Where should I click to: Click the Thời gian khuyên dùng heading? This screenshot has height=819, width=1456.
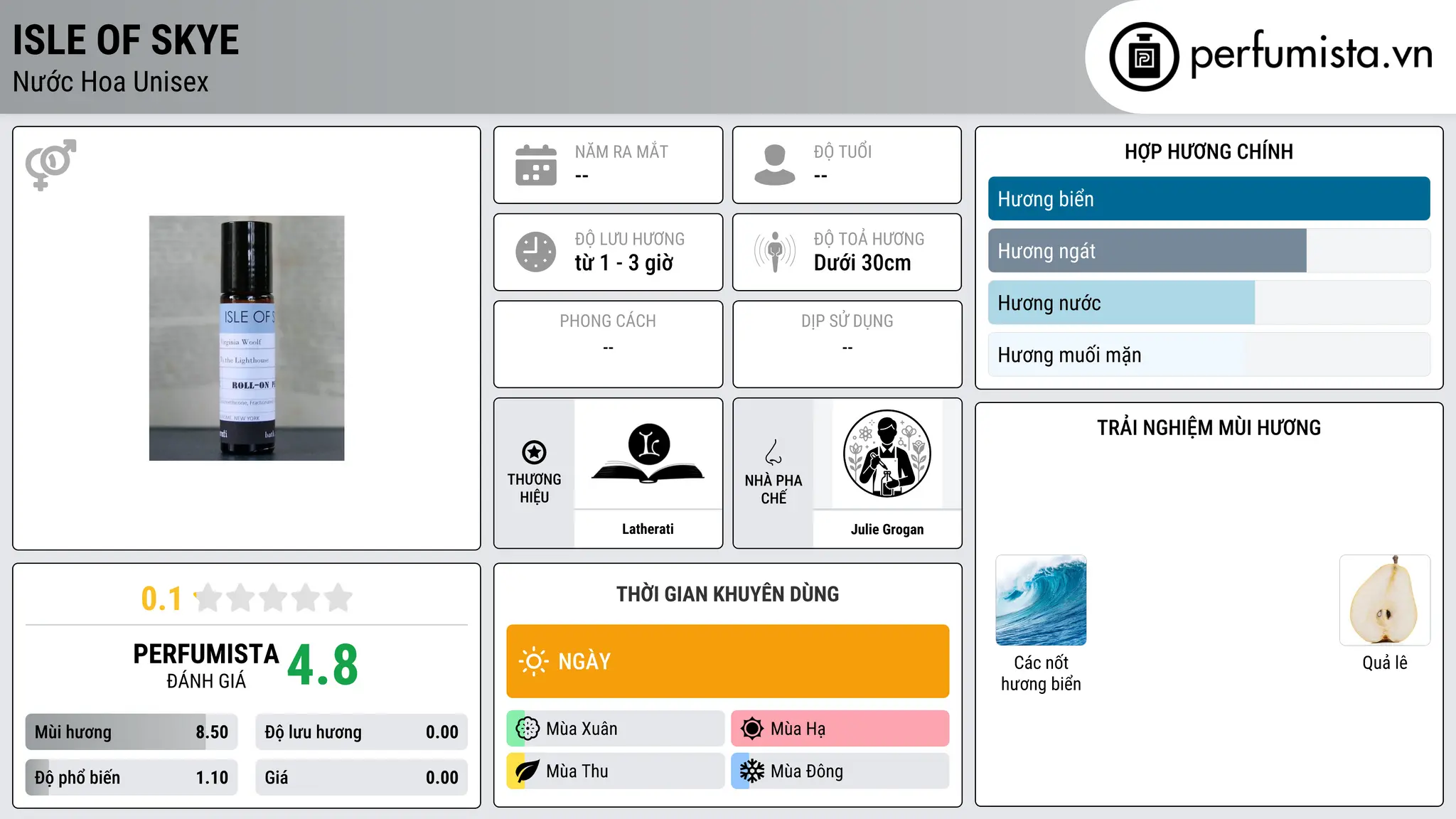pos(727,594)
